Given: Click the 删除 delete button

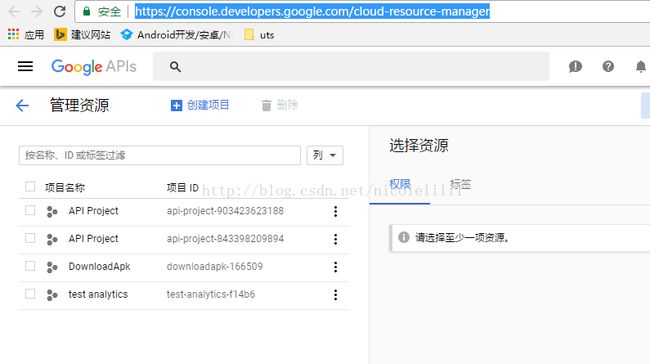Looking at the screenshot, I should pyautogui.click(x=279, y=105).
